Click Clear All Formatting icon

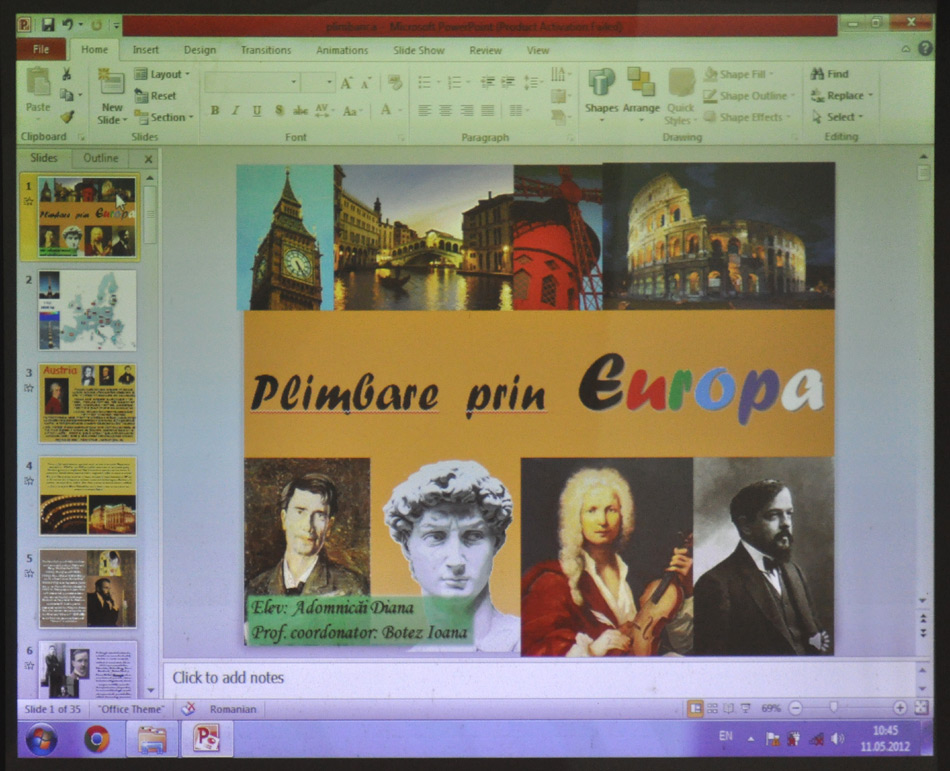(x=395, y=82)
